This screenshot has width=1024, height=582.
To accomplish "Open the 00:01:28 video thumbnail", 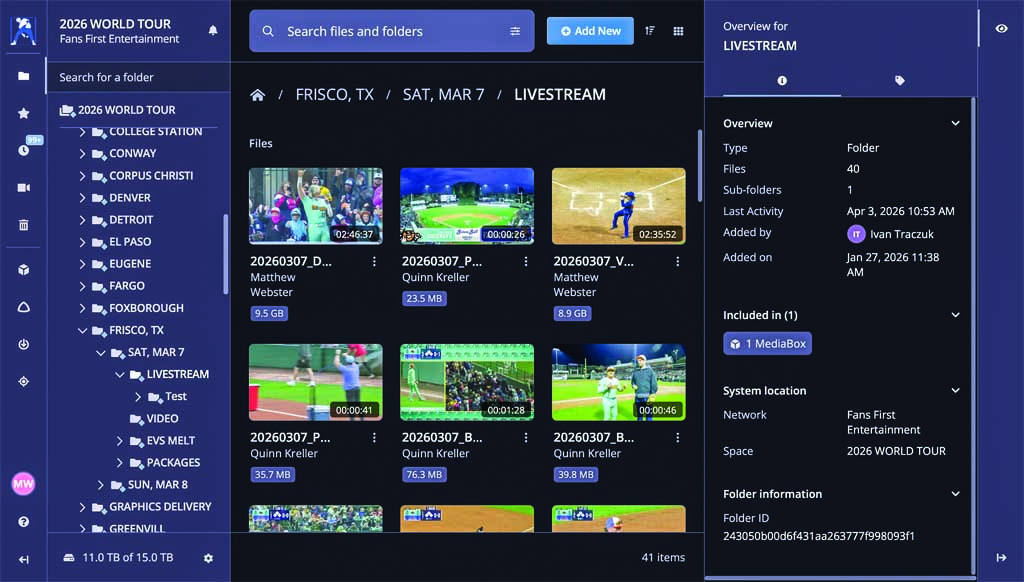I will (467, 383).
